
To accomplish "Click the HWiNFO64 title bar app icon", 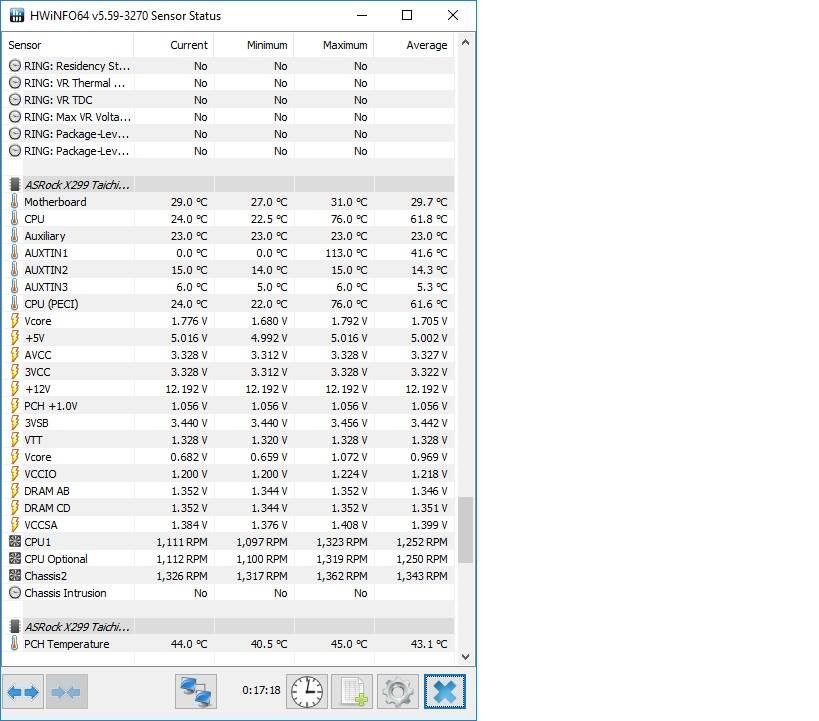I will 17,16.
